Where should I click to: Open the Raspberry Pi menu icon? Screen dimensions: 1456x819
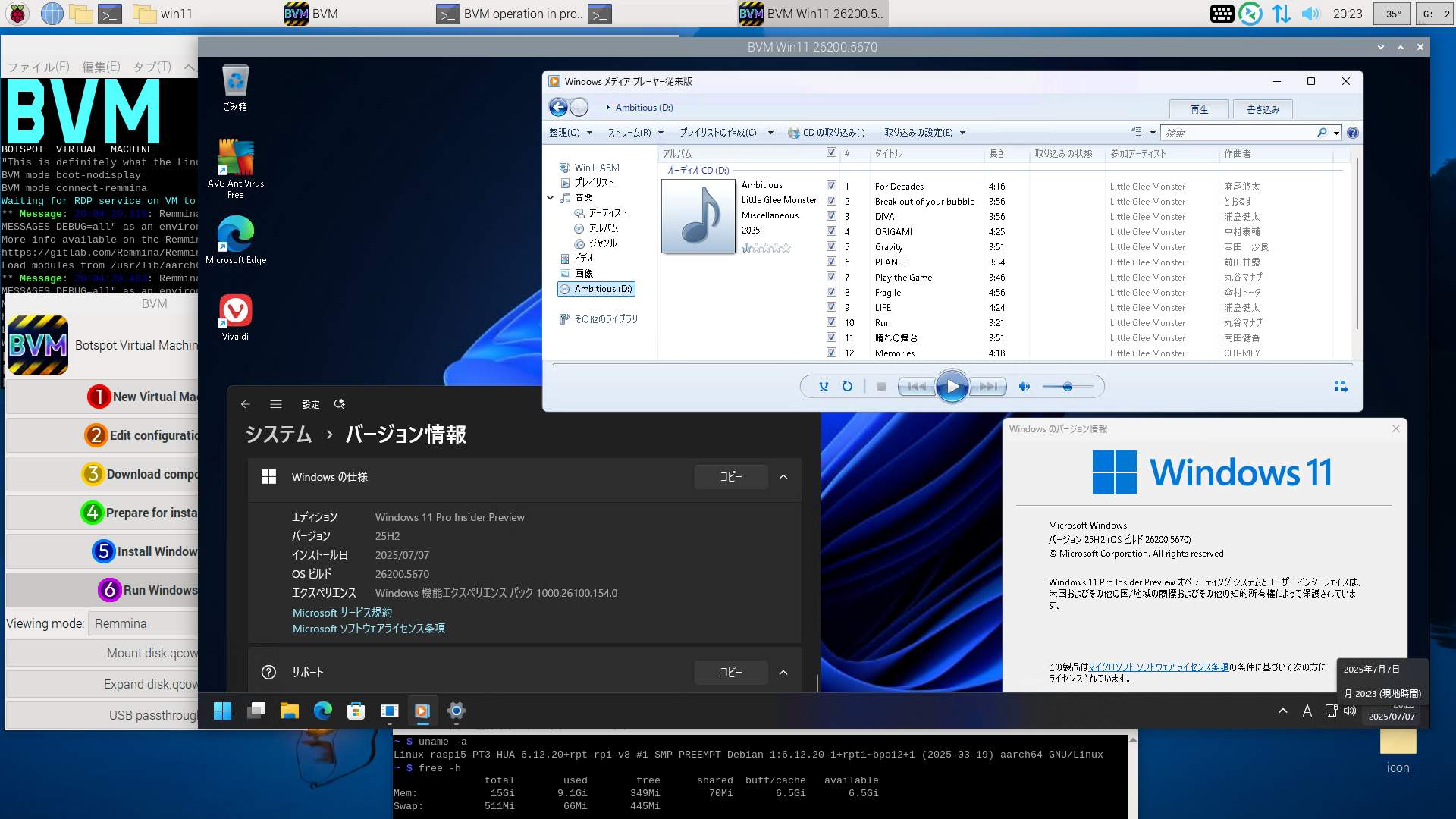coord(17,14)
